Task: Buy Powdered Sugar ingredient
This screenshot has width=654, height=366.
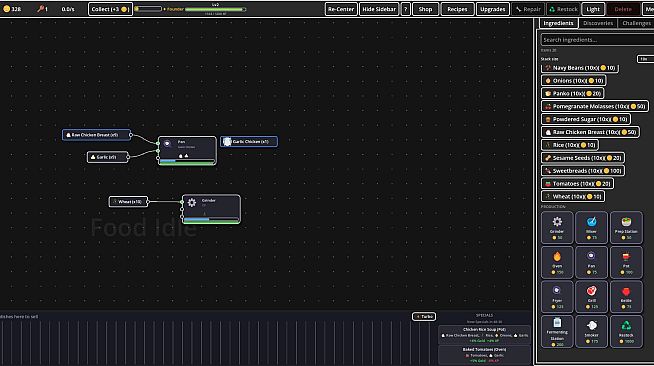Action: tap(586, 119)
